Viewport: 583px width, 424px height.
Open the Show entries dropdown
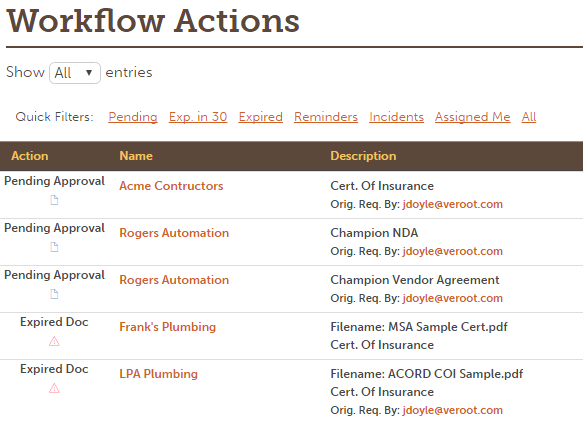point(75,73)
